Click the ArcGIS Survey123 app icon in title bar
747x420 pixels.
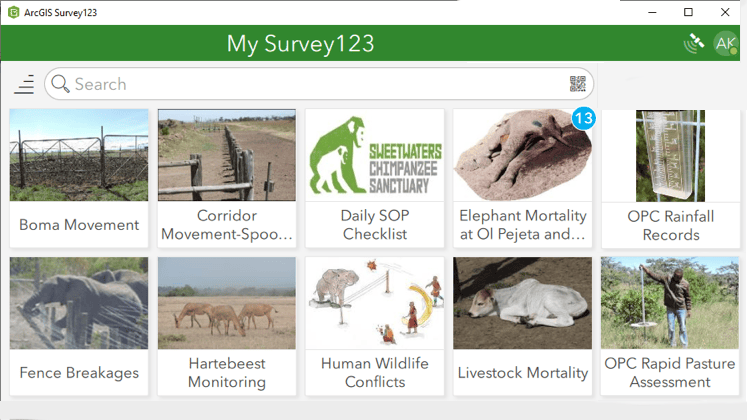click(12, 12)
